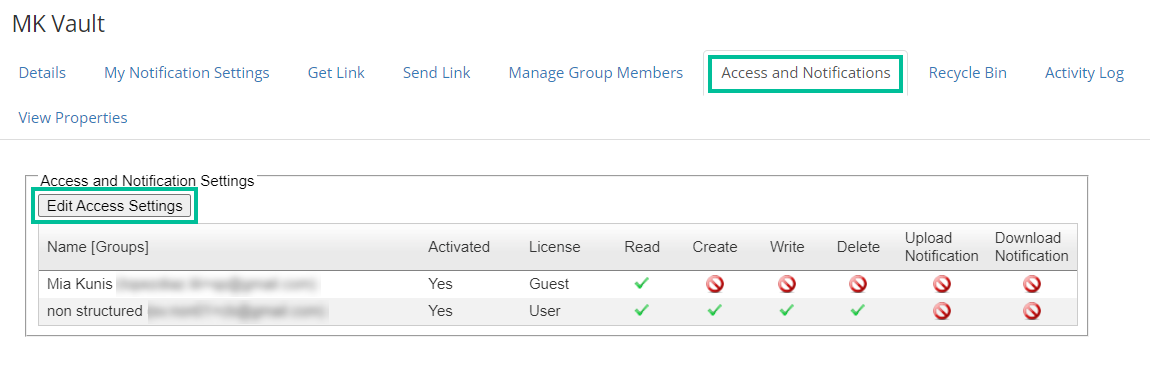Click Mia Kunis Read checkmark icon
The image size is (1150, 381).
click(x=642, y=284)
